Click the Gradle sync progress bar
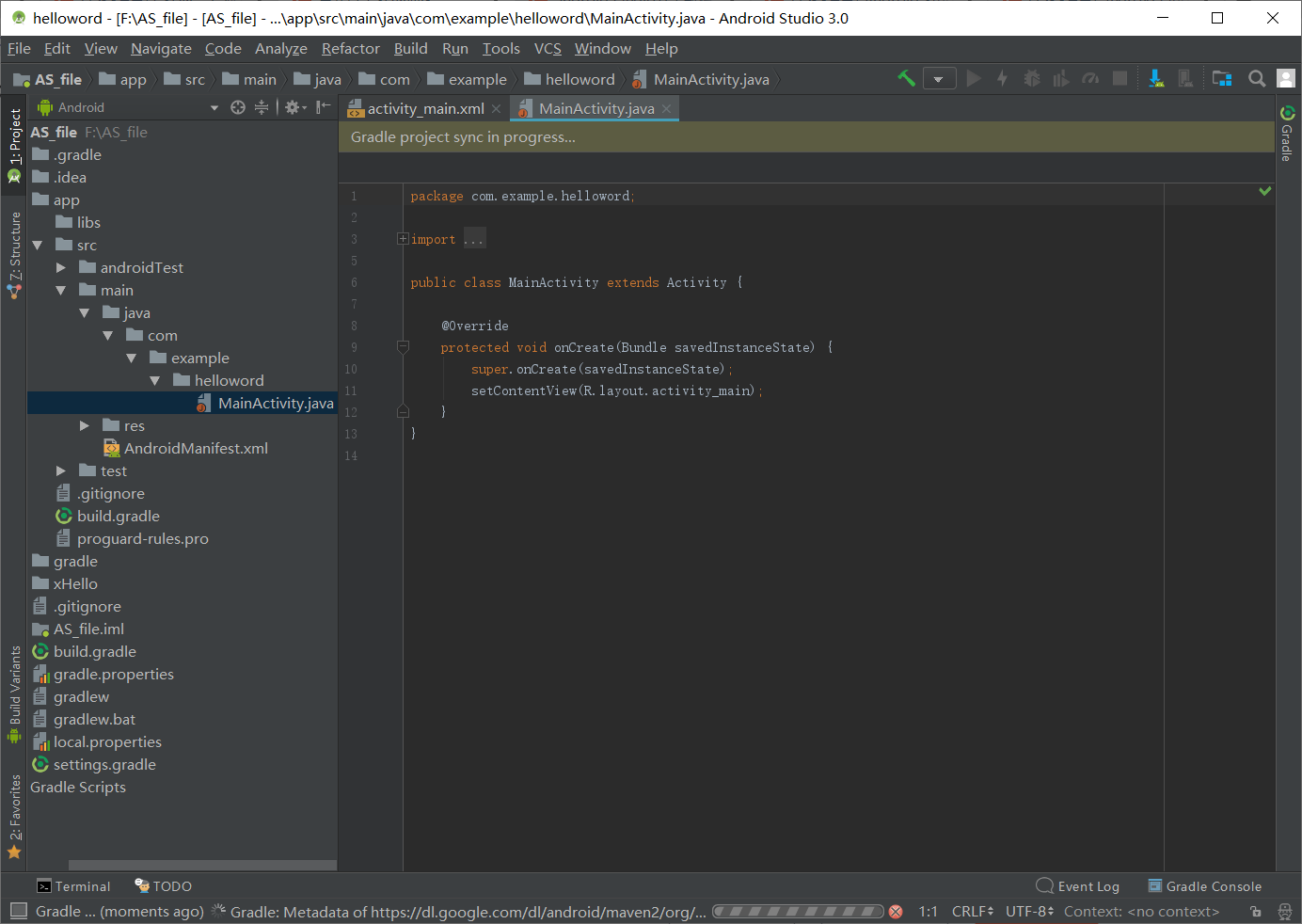 [x=798, y=911]
